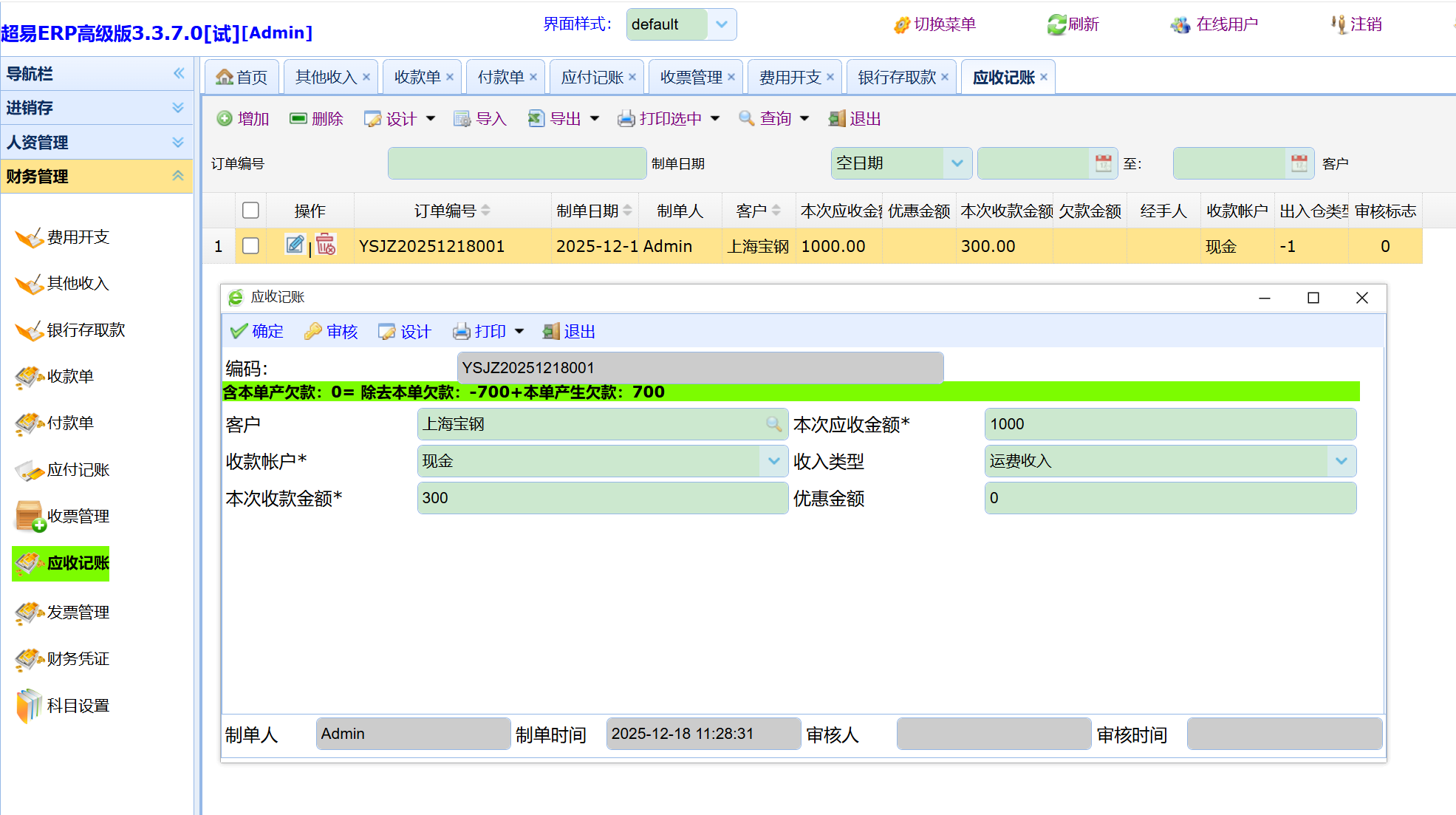The width and height of the screenshot is (1456, 815).
Task: Click the 刷新 refresh icon
Action: coord(1056,24)
